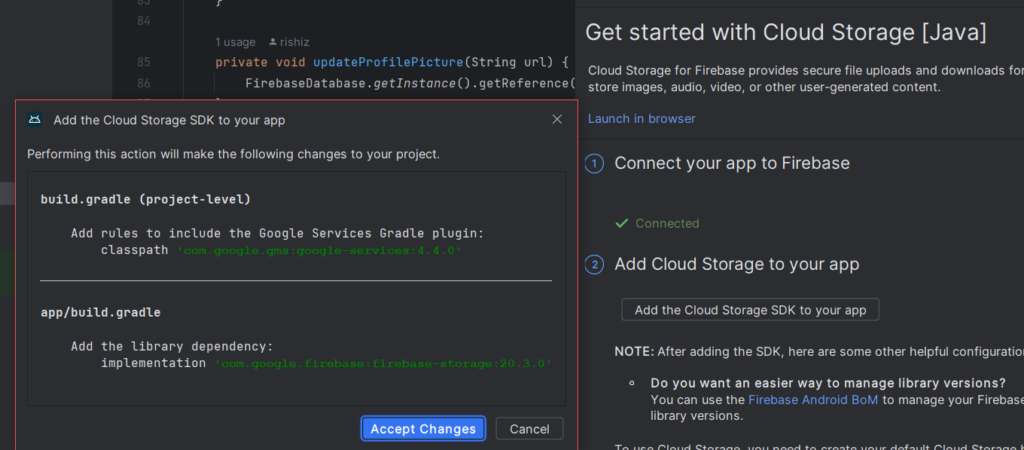The width and height of the screenshot is (1024, 450).
Task: Close the Add Cloud Storage SDK dialog
Action: coord(557,120)
